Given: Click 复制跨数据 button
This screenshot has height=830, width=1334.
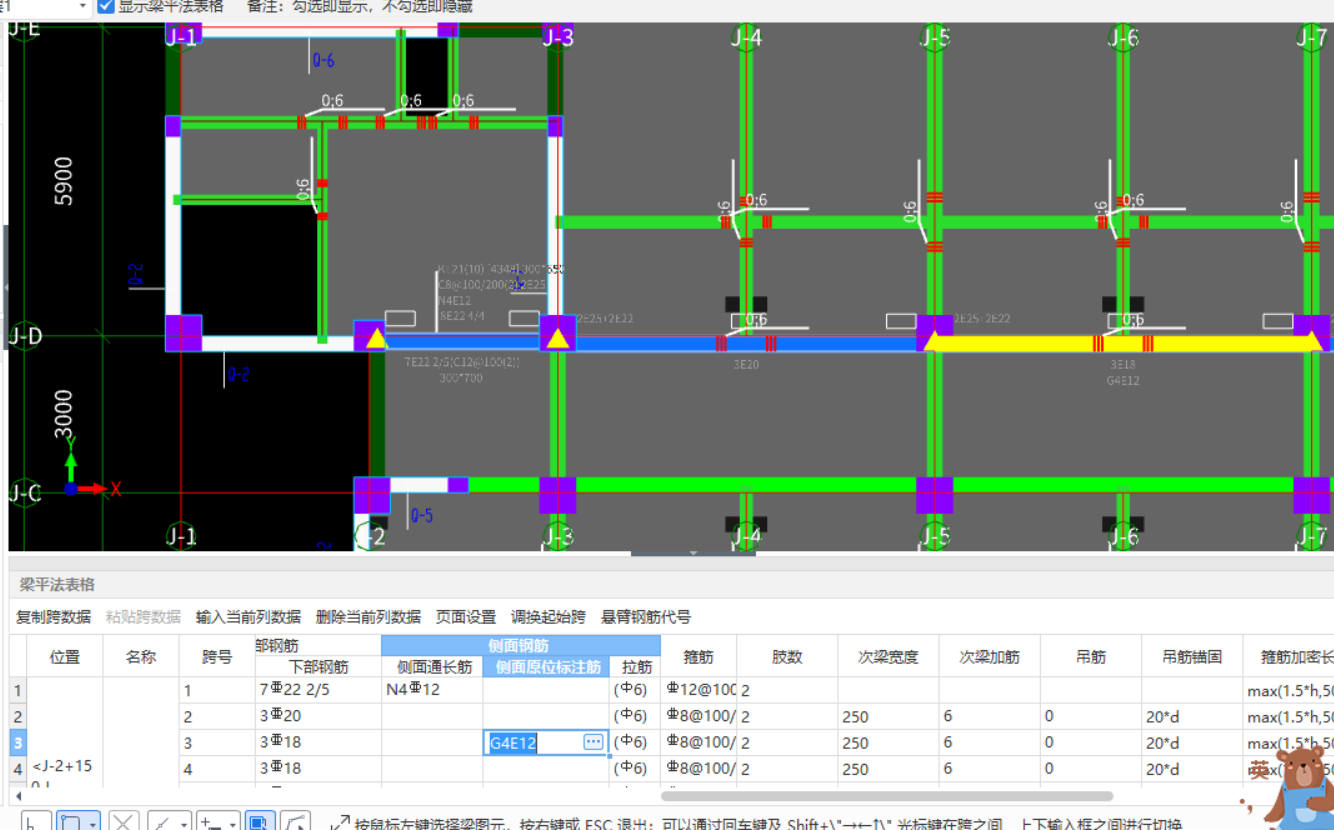Looking at the screenshot, I should tap(54, 617).
